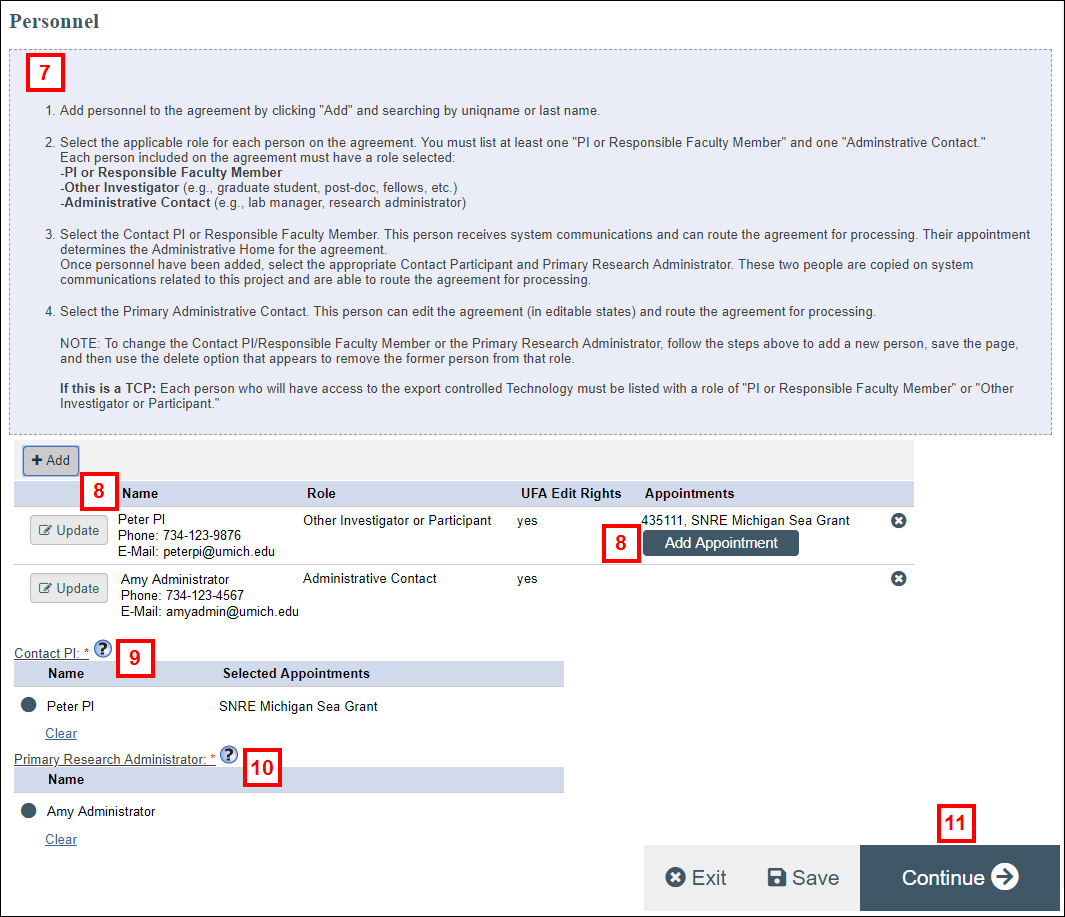This screenshot has height=917, width=1065.
Task: Click the 435111, SNRE Michigan Sea Grant appointment
Action: click(745, 520)
